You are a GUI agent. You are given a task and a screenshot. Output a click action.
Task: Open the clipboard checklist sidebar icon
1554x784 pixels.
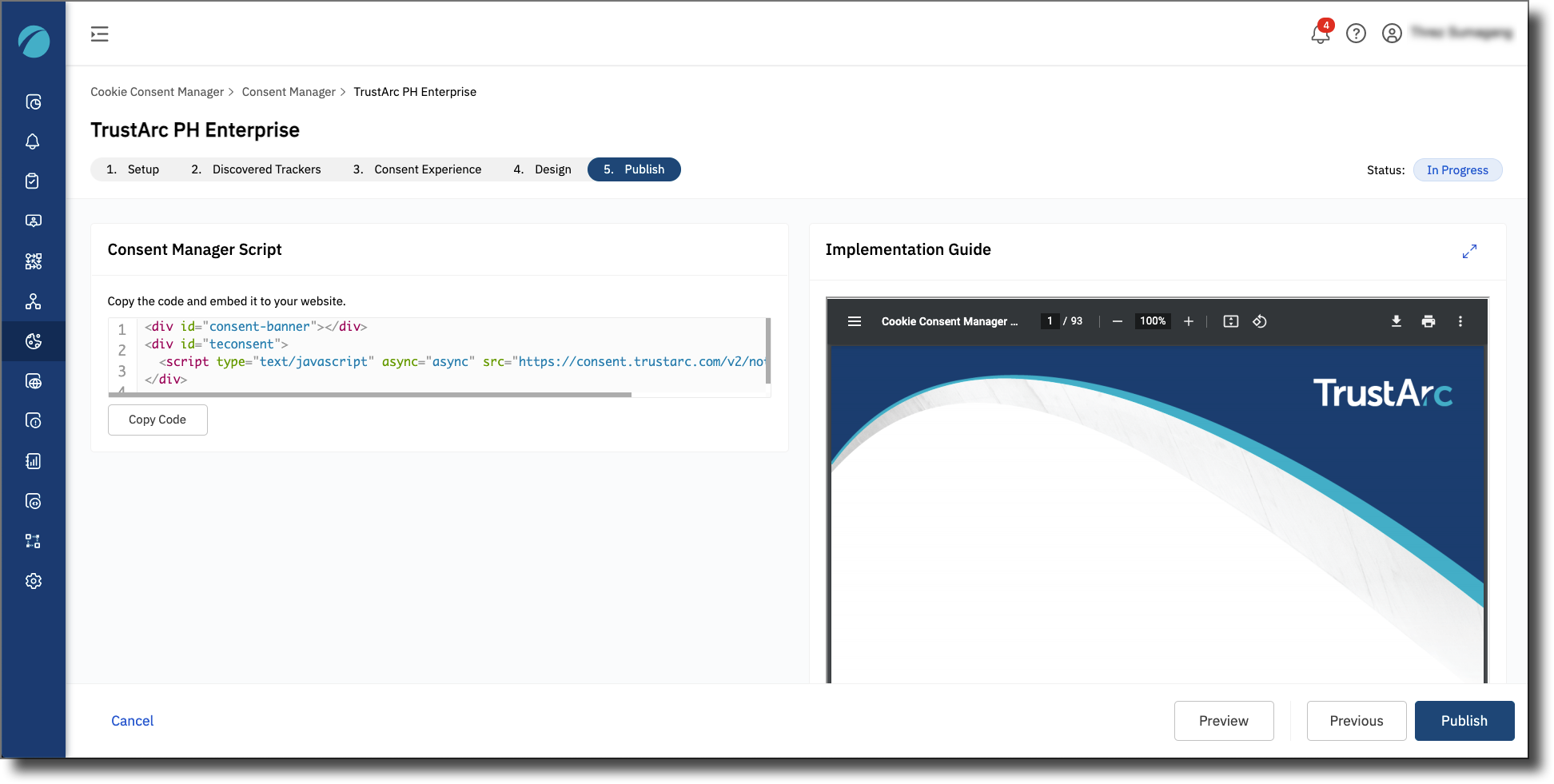coord(34,181)
